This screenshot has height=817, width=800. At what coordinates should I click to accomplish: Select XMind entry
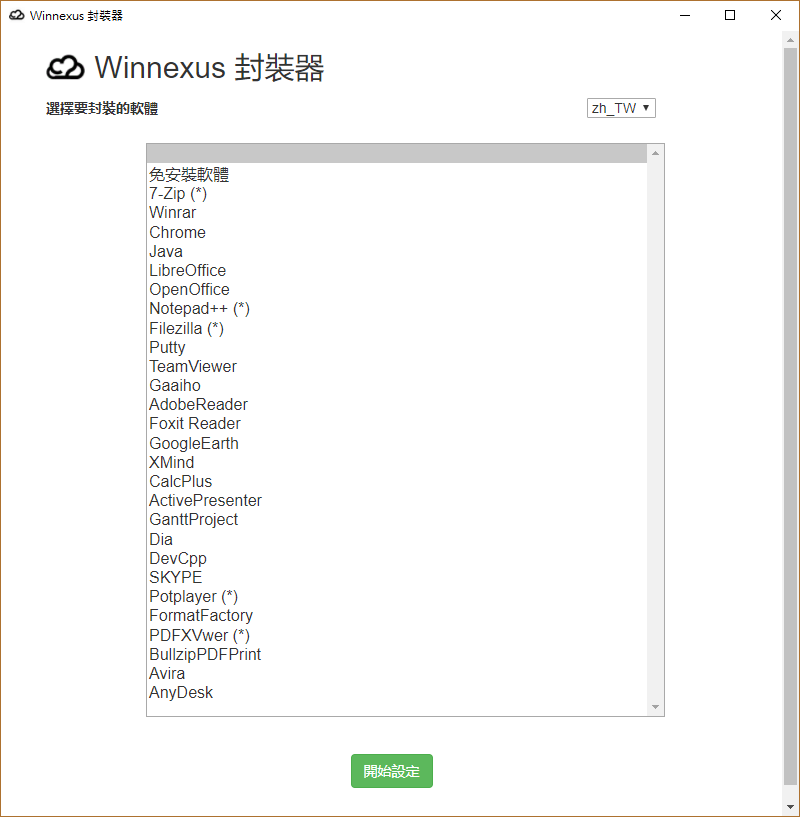click(397, 462)
